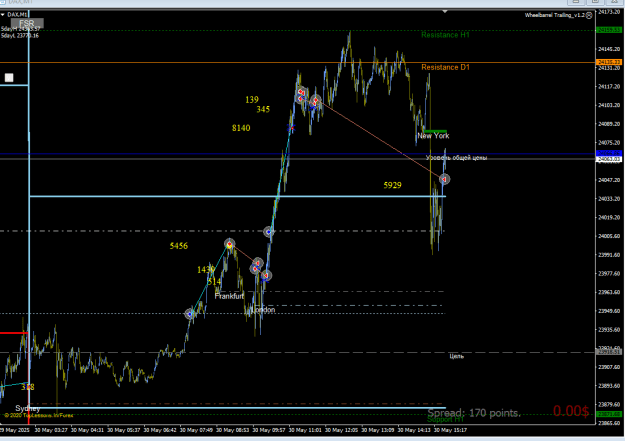Click the yellow 139 number
625x441 pixels.
(252, 99)
